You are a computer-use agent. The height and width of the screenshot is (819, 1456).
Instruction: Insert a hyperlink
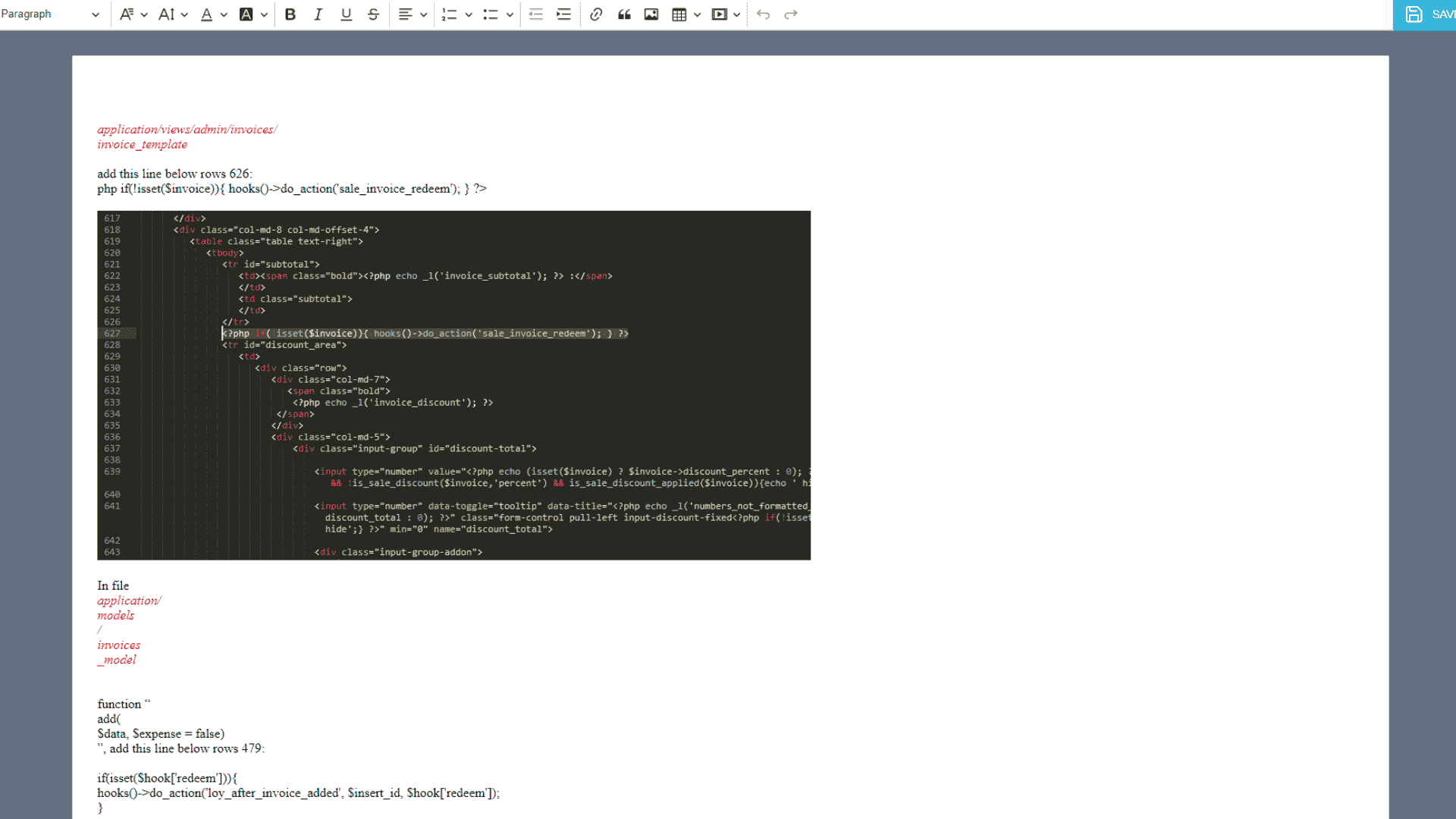[x=596, y=14]
